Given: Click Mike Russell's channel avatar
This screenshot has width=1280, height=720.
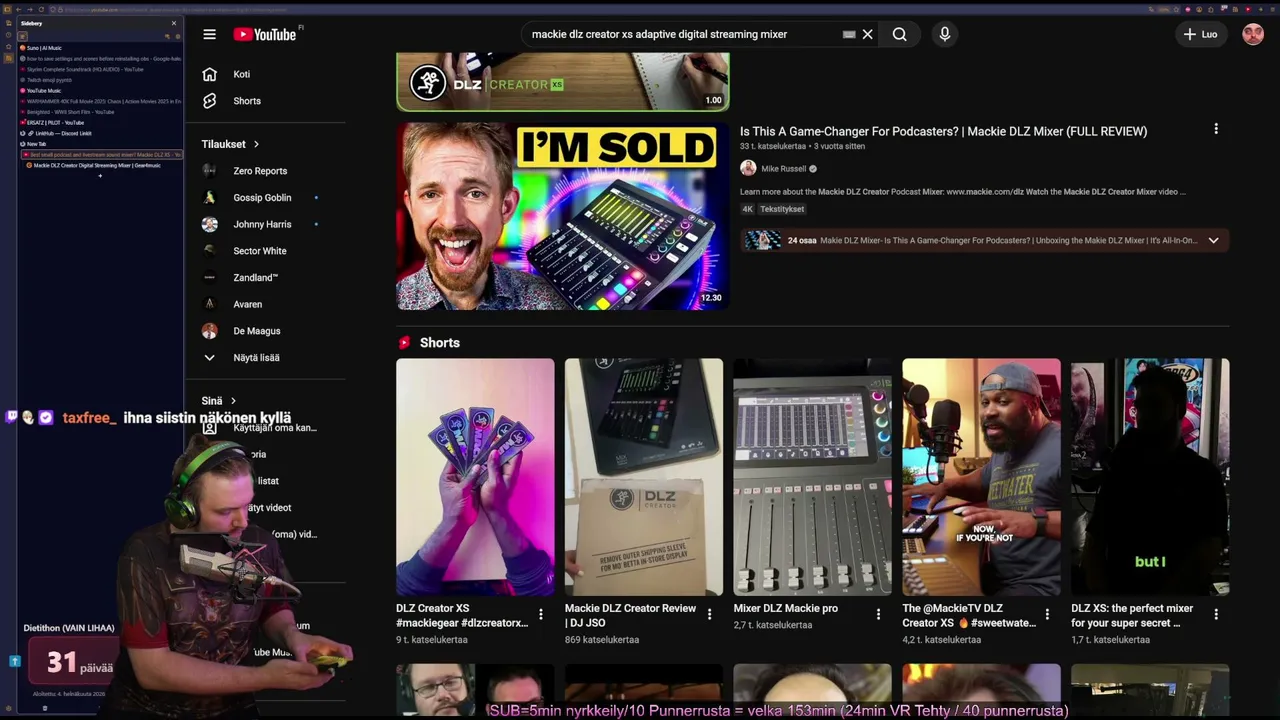Looking at the screenshot, I should click(748, 169).
